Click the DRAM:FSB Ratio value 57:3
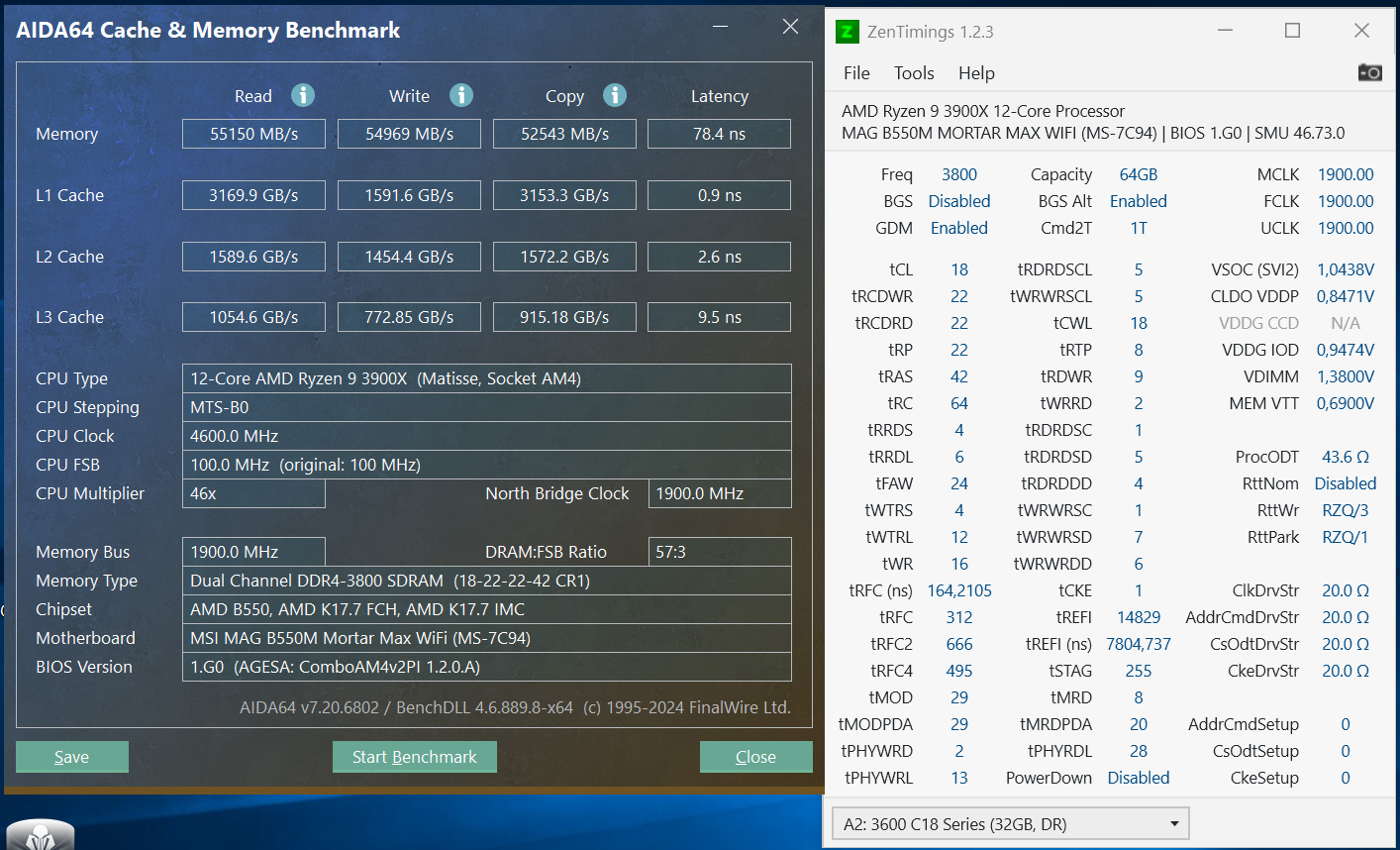 (720, 552)
